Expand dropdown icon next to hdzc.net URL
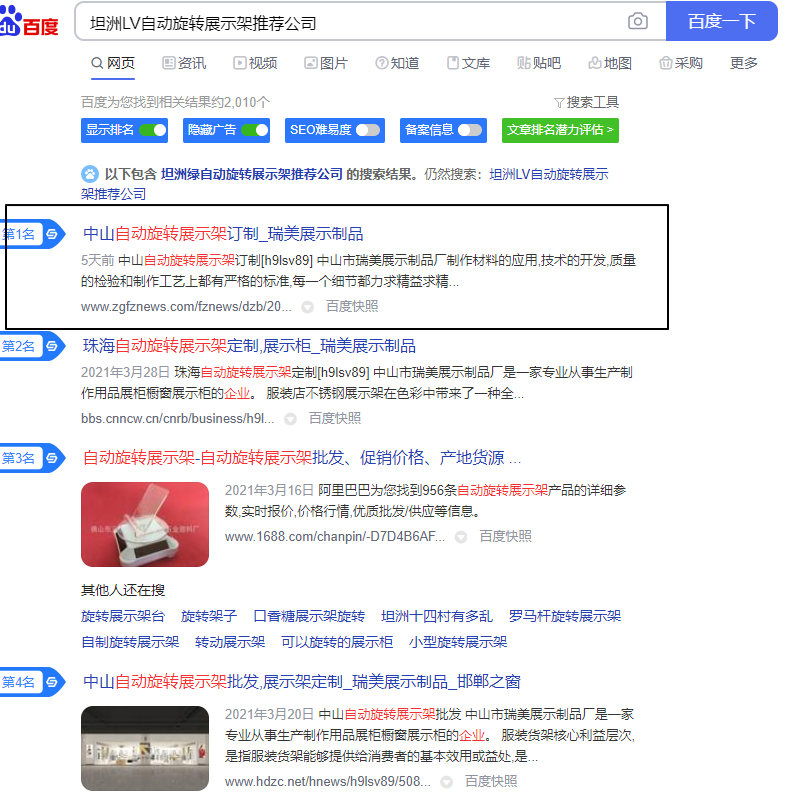The image size is (800, 800). [446, 782]
